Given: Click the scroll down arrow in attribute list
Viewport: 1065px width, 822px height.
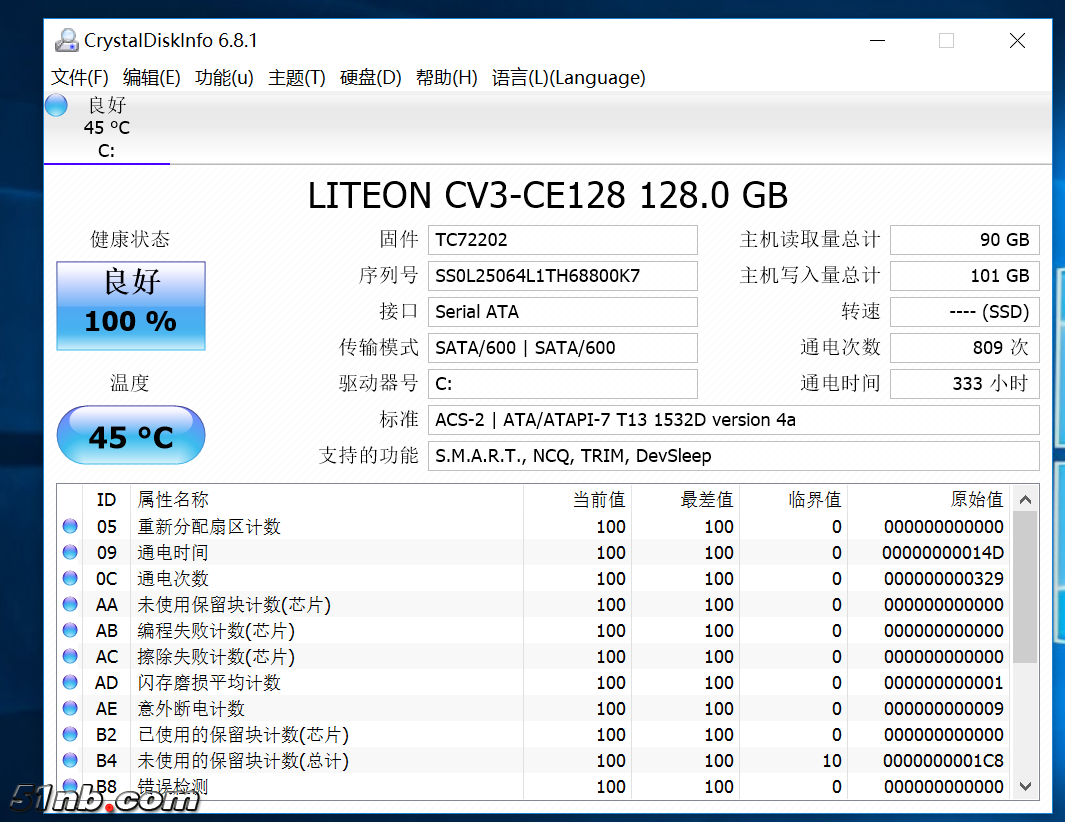Looking at the screenshot, I should click(1025, 787).
